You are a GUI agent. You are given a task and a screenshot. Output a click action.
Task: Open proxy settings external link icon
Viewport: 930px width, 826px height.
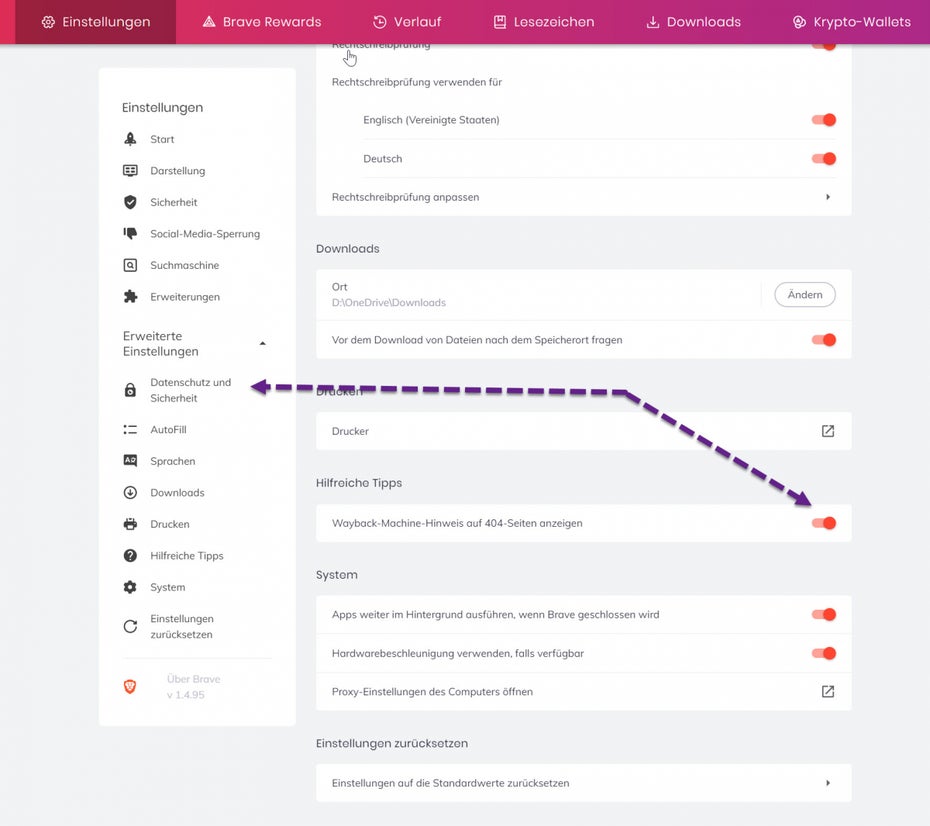pyautogui.click(x=828, y=691)
